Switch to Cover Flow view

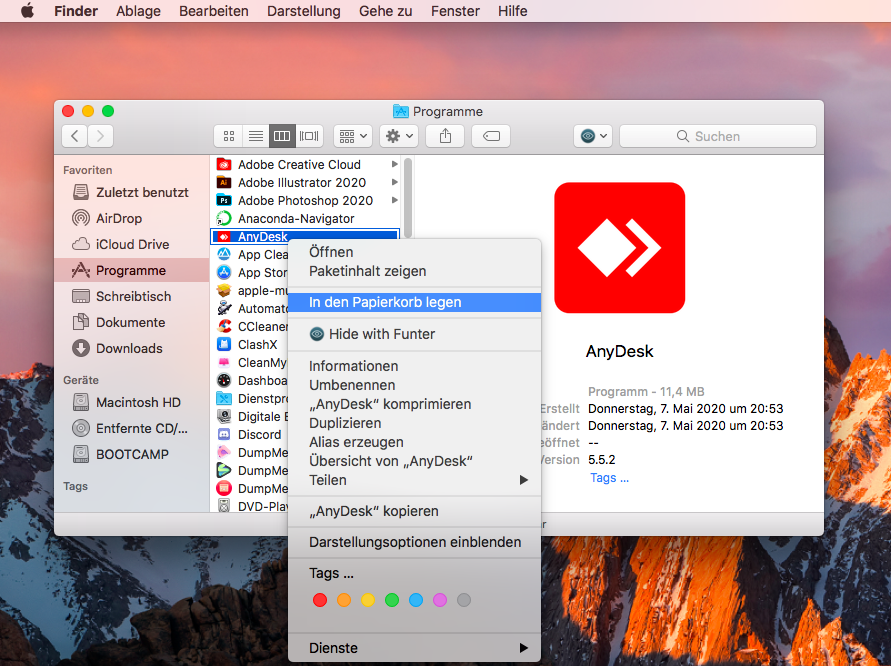click(309, 136)
